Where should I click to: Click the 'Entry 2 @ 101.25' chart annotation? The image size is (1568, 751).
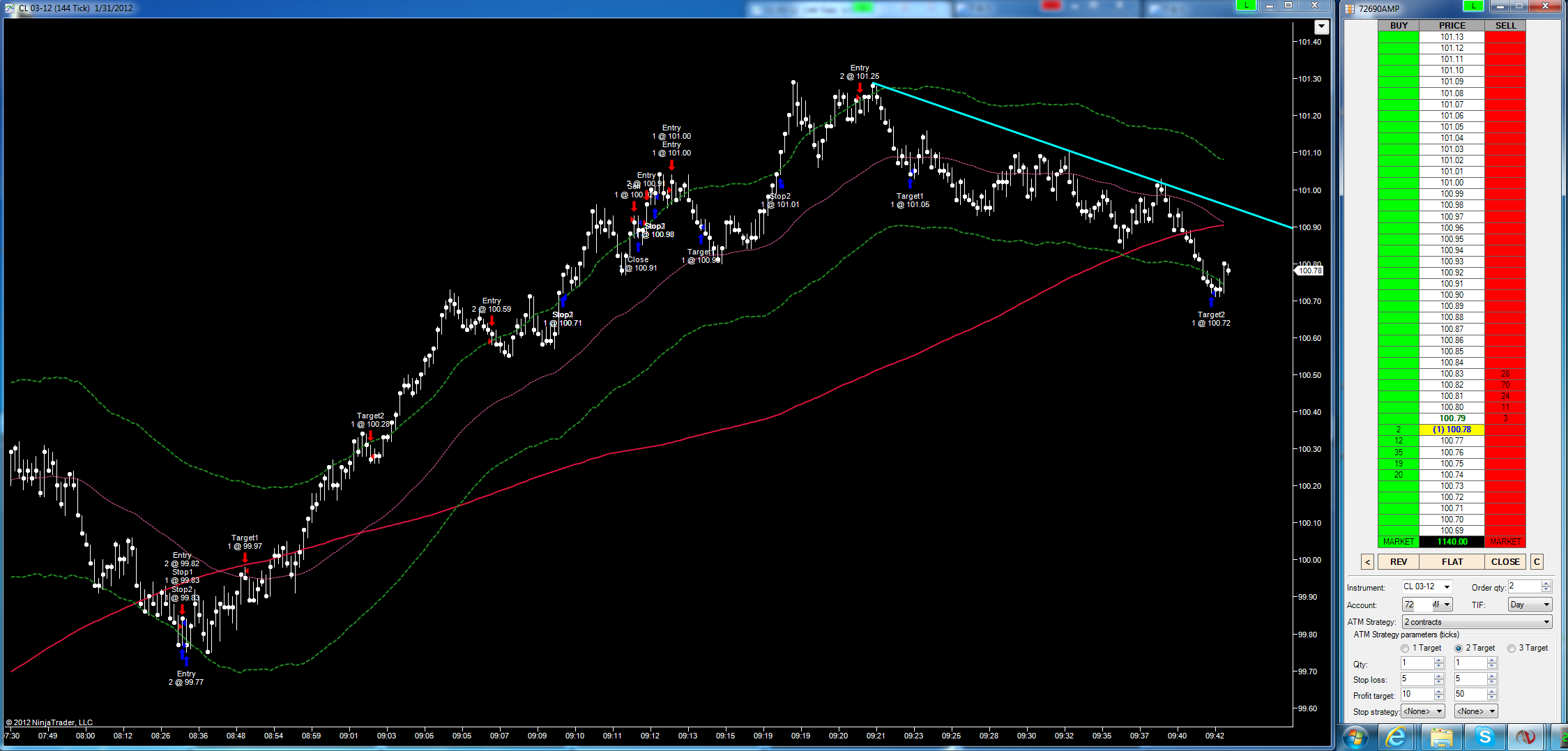[860, 73]
